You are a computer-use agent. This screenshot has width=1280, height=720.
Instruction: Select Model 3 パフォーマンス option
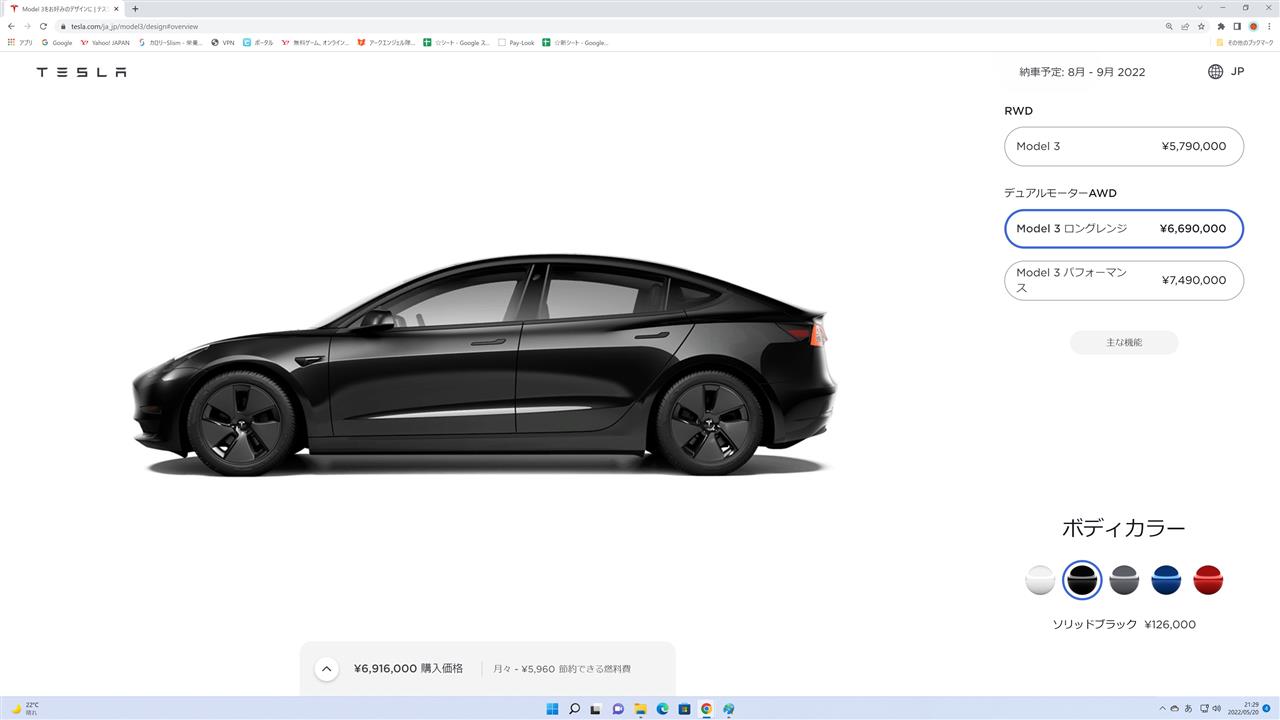1124,280
